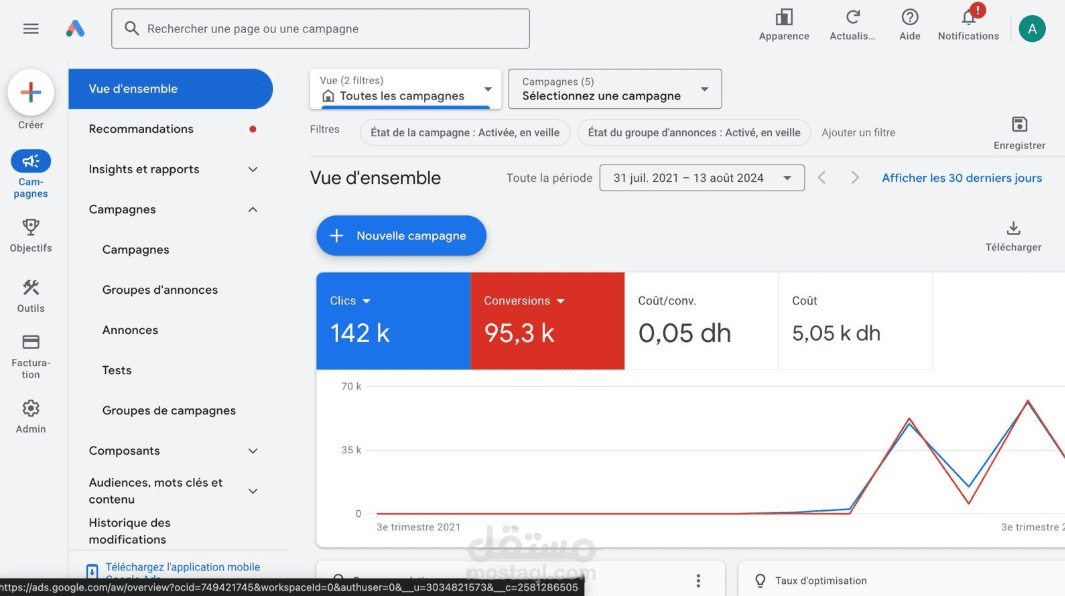1065x596 pixels.
Task: Click the mobile app download icon
Action: pyautogui.click(x=92, y=571)
